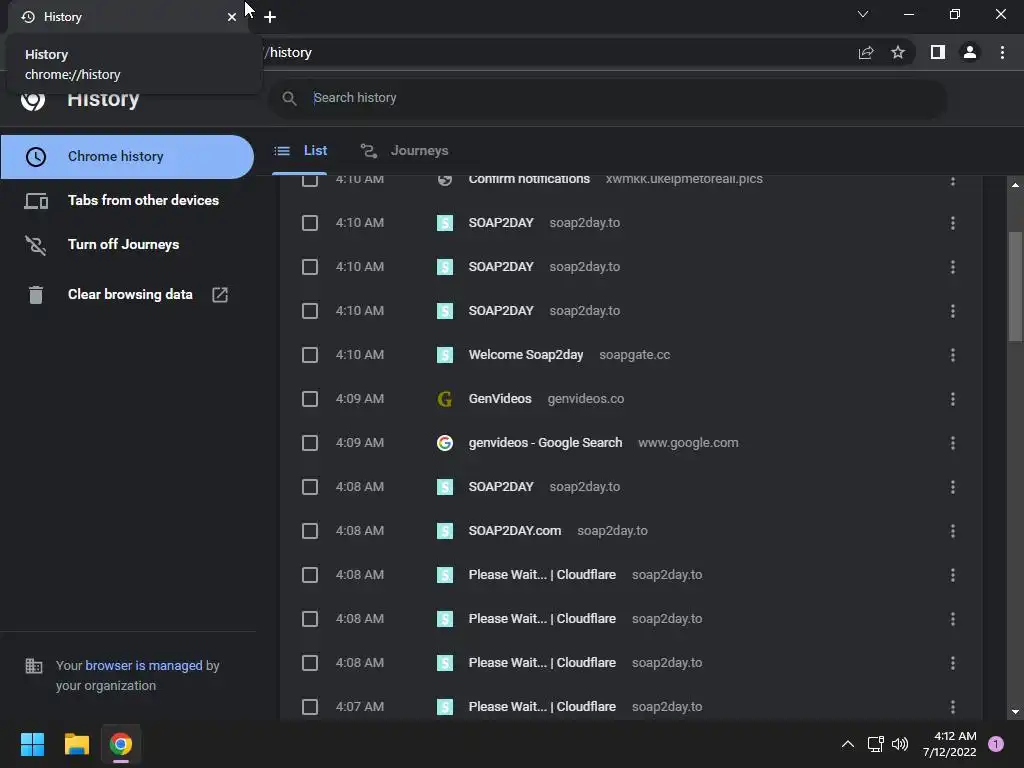1024x768 pixels.
Task: Click the Welcome Soap2day favicon
Action: click(x=445, y=355)
